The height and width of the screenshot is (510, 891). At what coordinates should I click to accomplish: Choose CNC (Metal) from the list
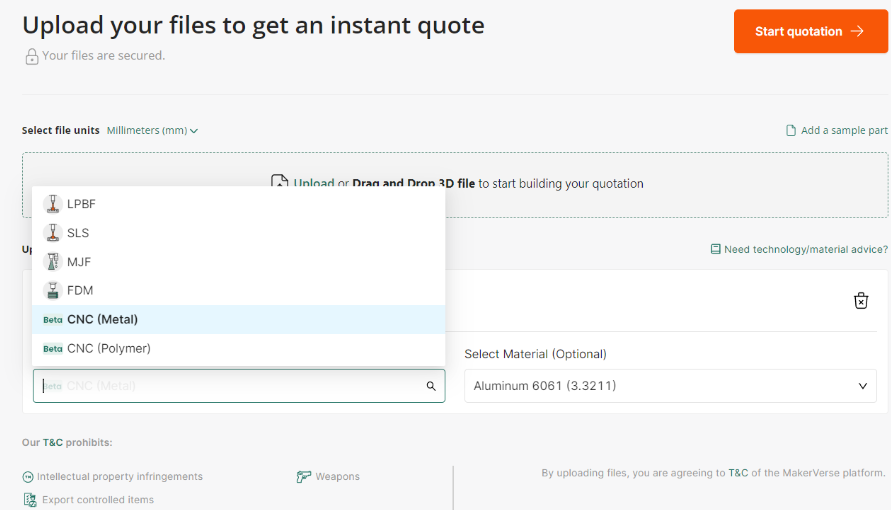coord(239,320)
